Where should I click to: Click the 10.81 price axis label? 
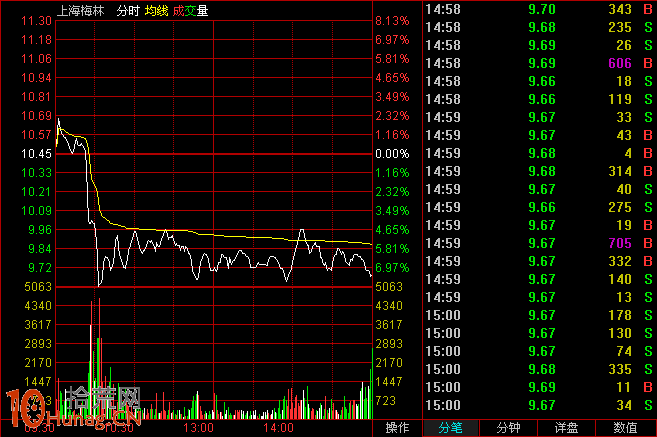[36, 97]
